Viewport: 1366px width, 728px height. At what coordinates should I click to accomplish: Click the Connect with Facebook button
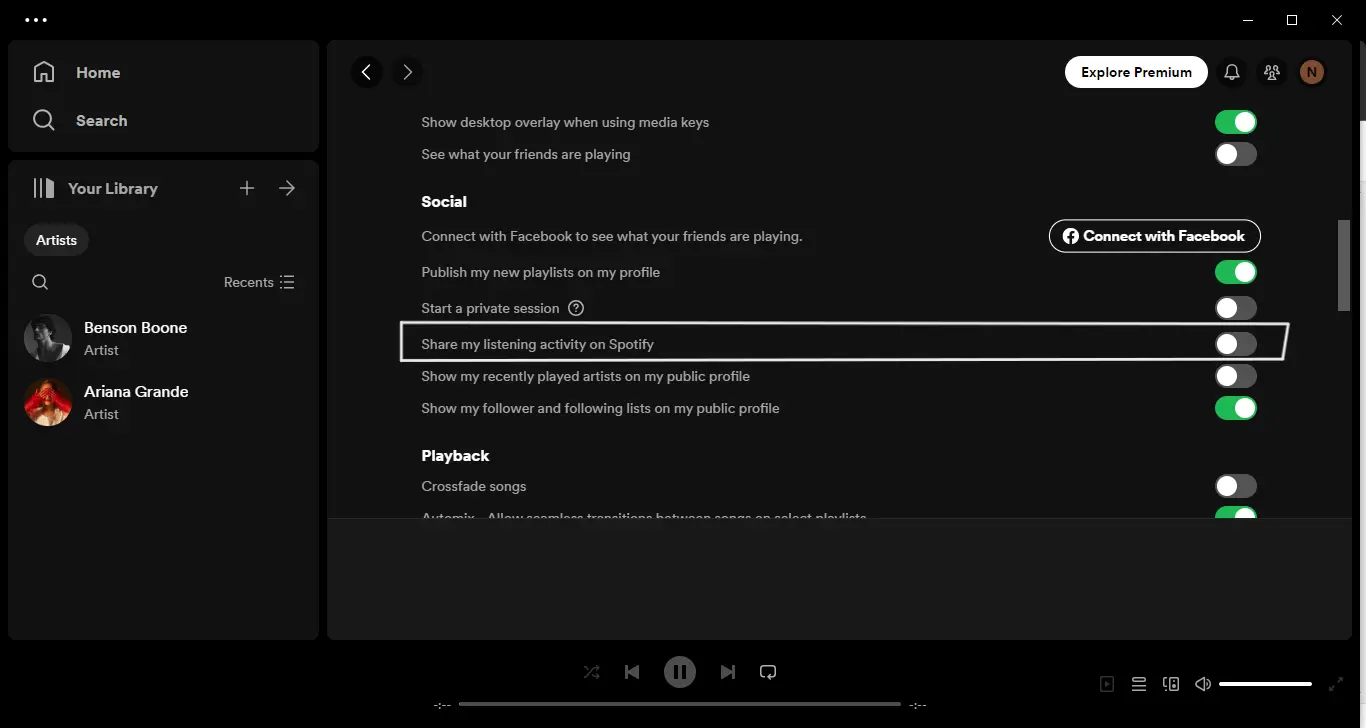(x=1155, y=236)
